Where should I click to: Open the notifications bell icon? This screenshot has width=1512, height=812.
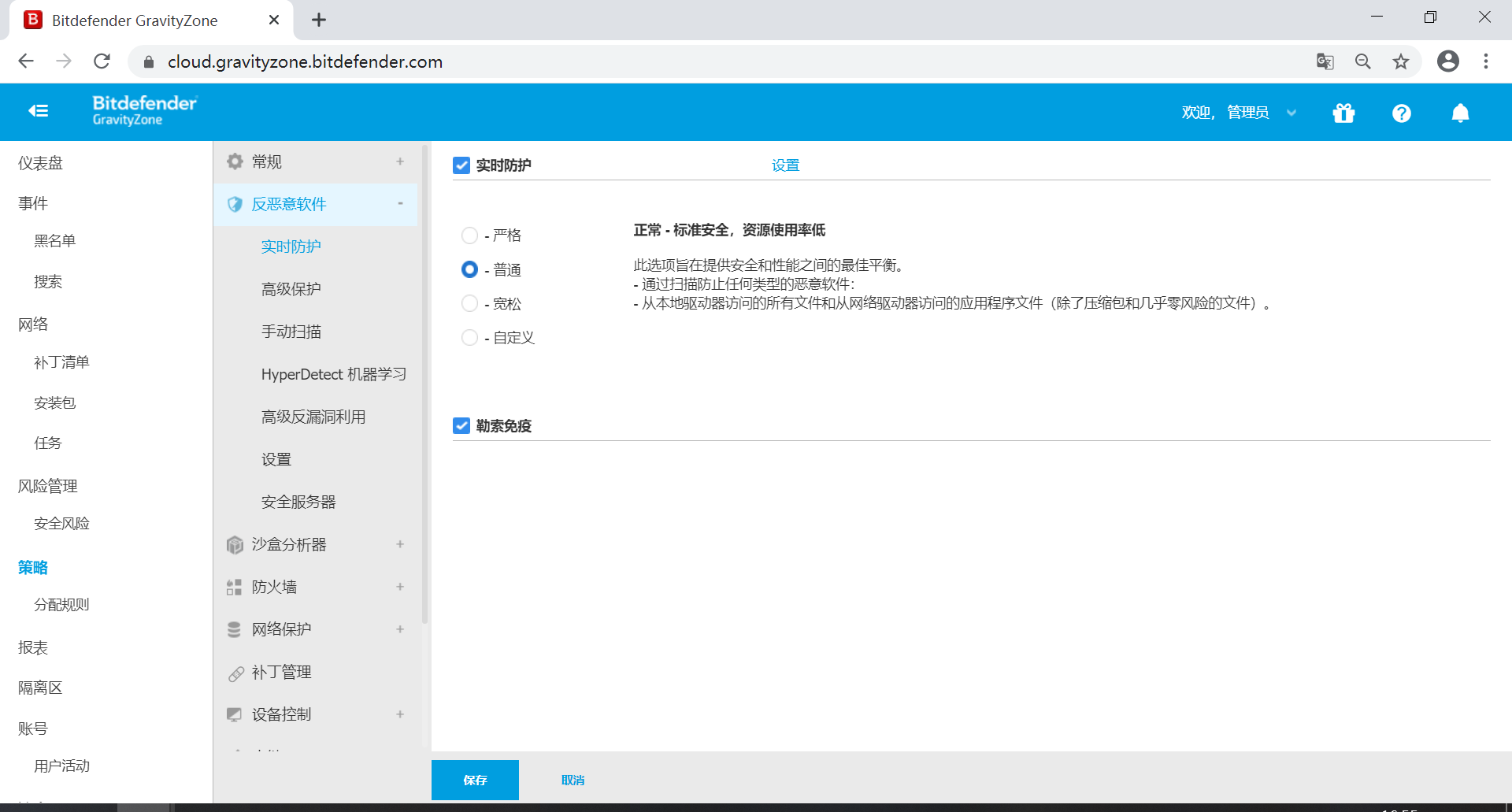pos(1460,113)
